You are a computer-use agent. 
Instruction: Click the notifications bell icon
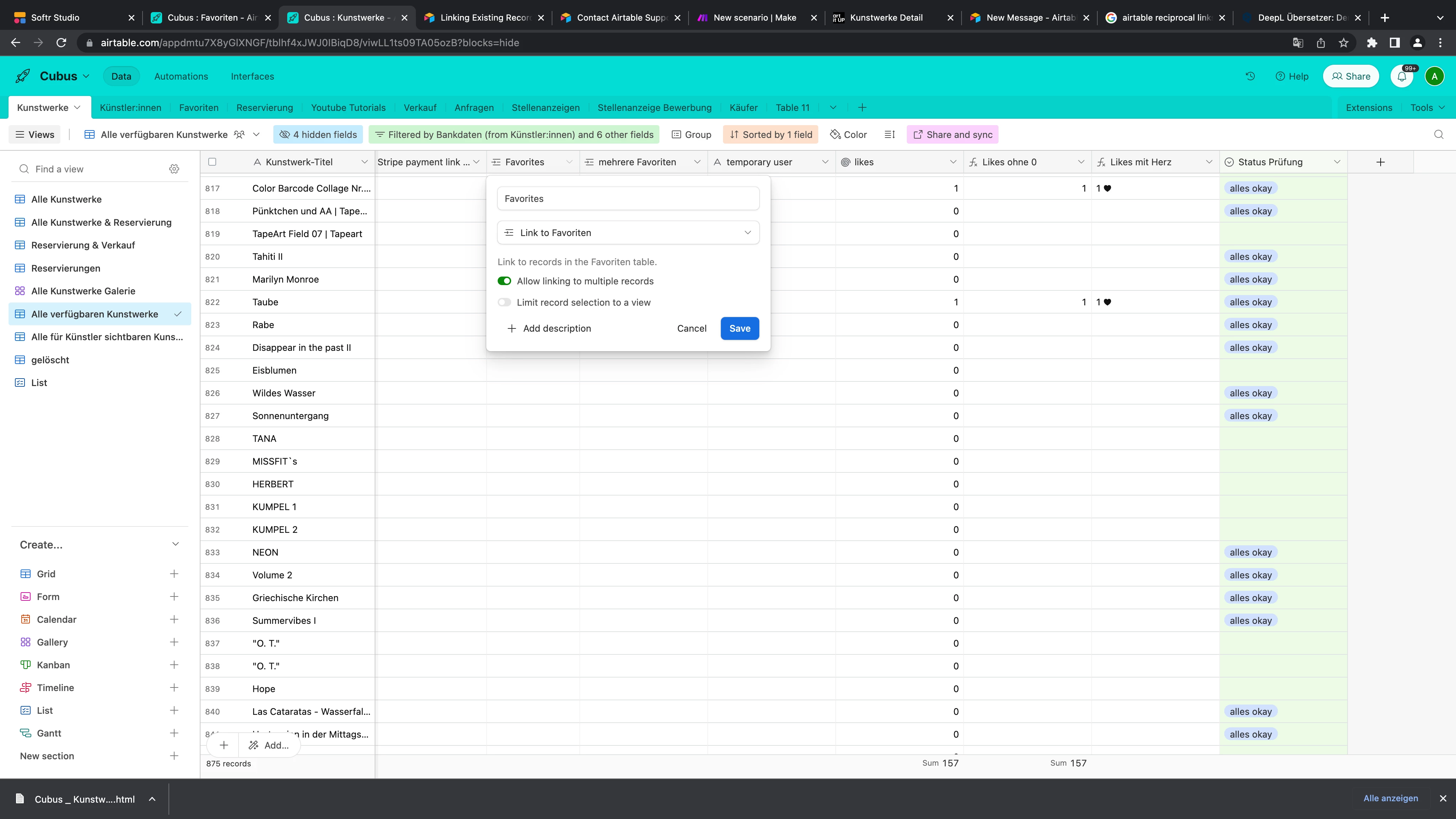(1402, 76)
